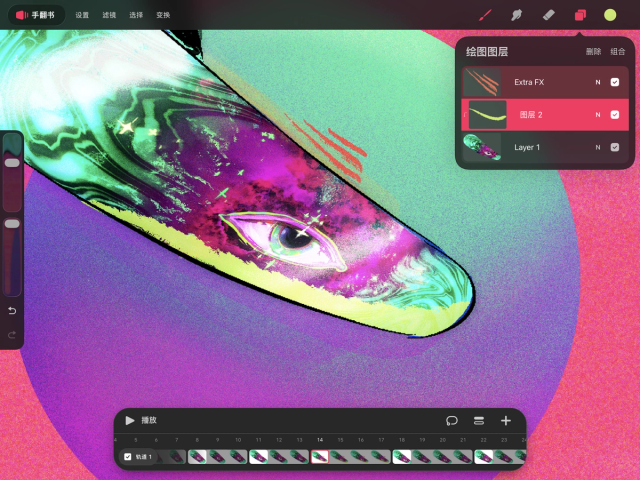The image size is (640, 480).
Task: Select the frame 11 thumbnail
Action: coord(259,457)
